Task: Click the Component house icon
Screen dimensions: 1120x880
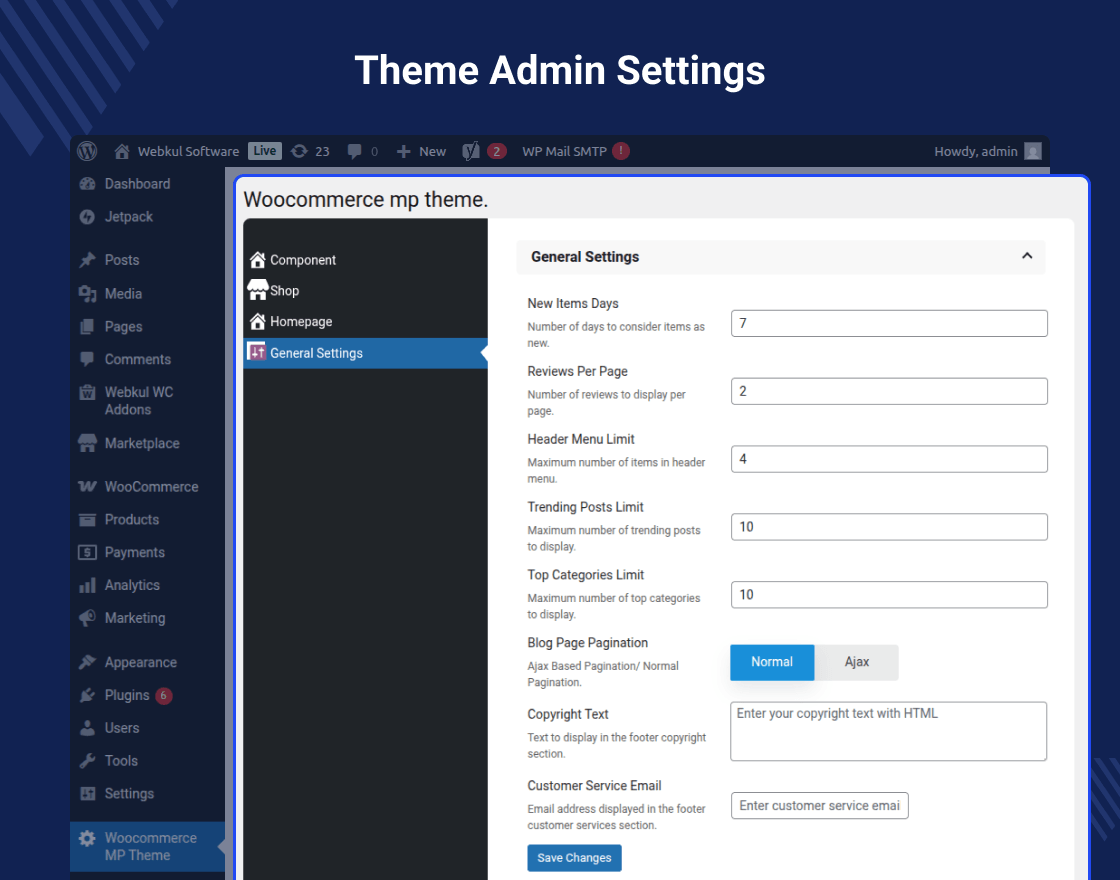Action: pos(258,260)
